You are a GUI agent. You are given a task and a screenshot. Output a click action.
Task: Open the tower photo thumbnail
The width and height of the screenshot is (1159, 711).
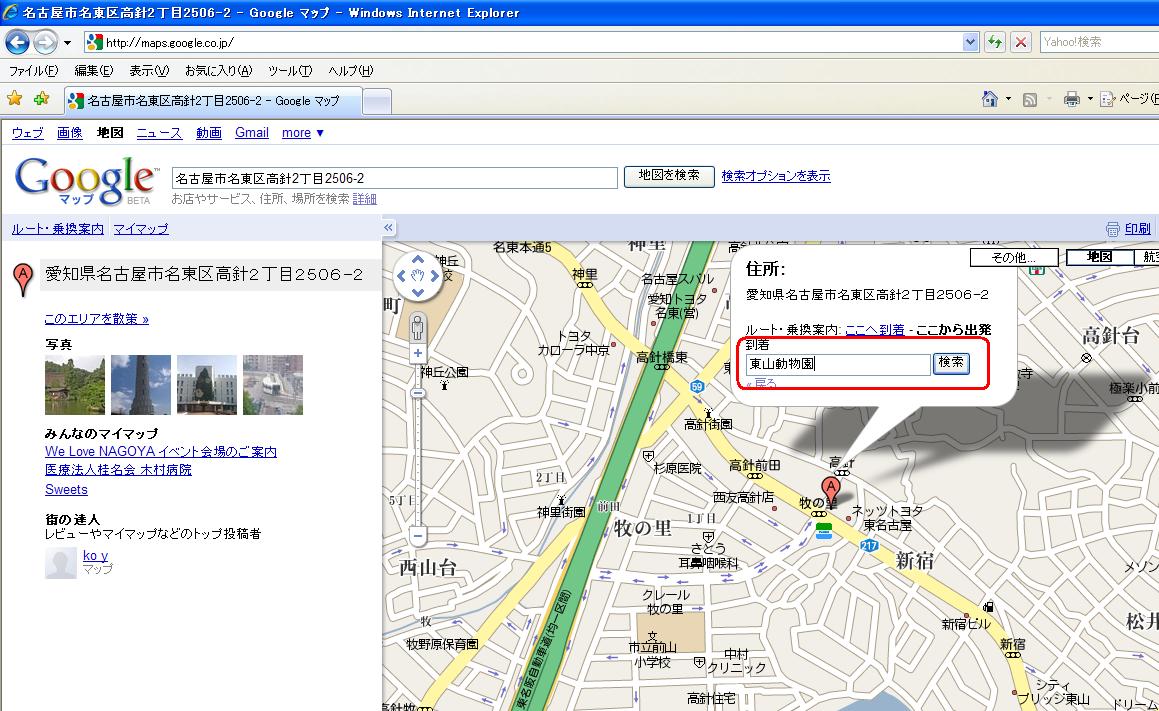tap(140, 384)
